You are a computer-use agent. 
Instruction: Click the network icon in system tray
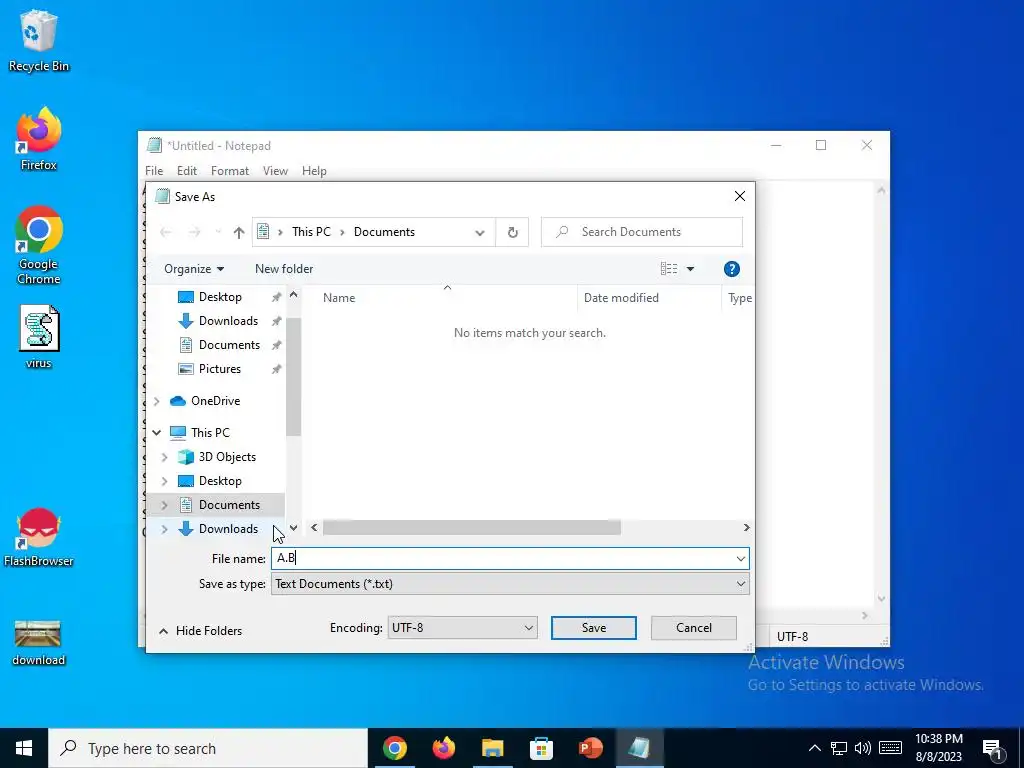point(839,748)
